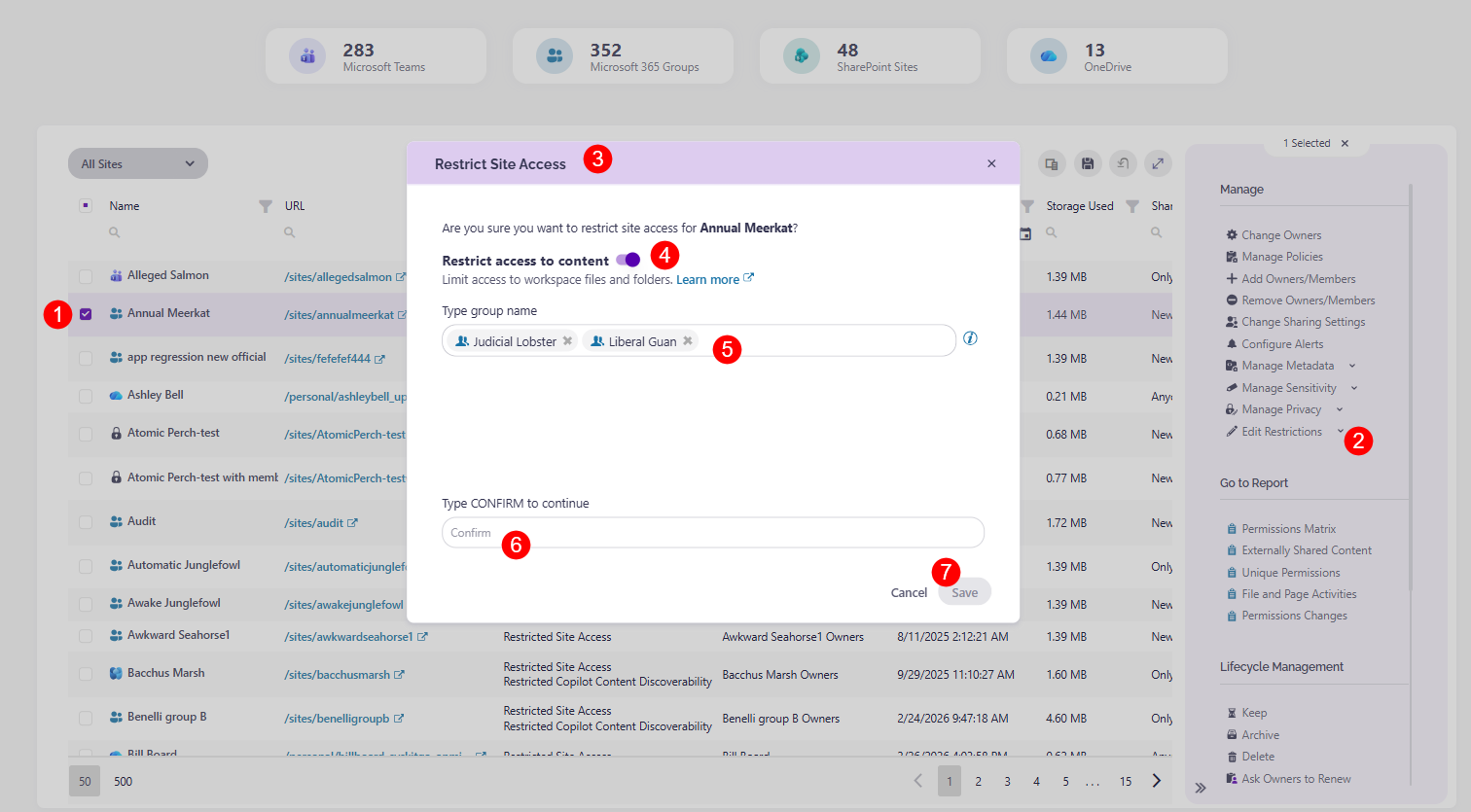
Task: Click the Confirm text input field
Action: point(713,533)
